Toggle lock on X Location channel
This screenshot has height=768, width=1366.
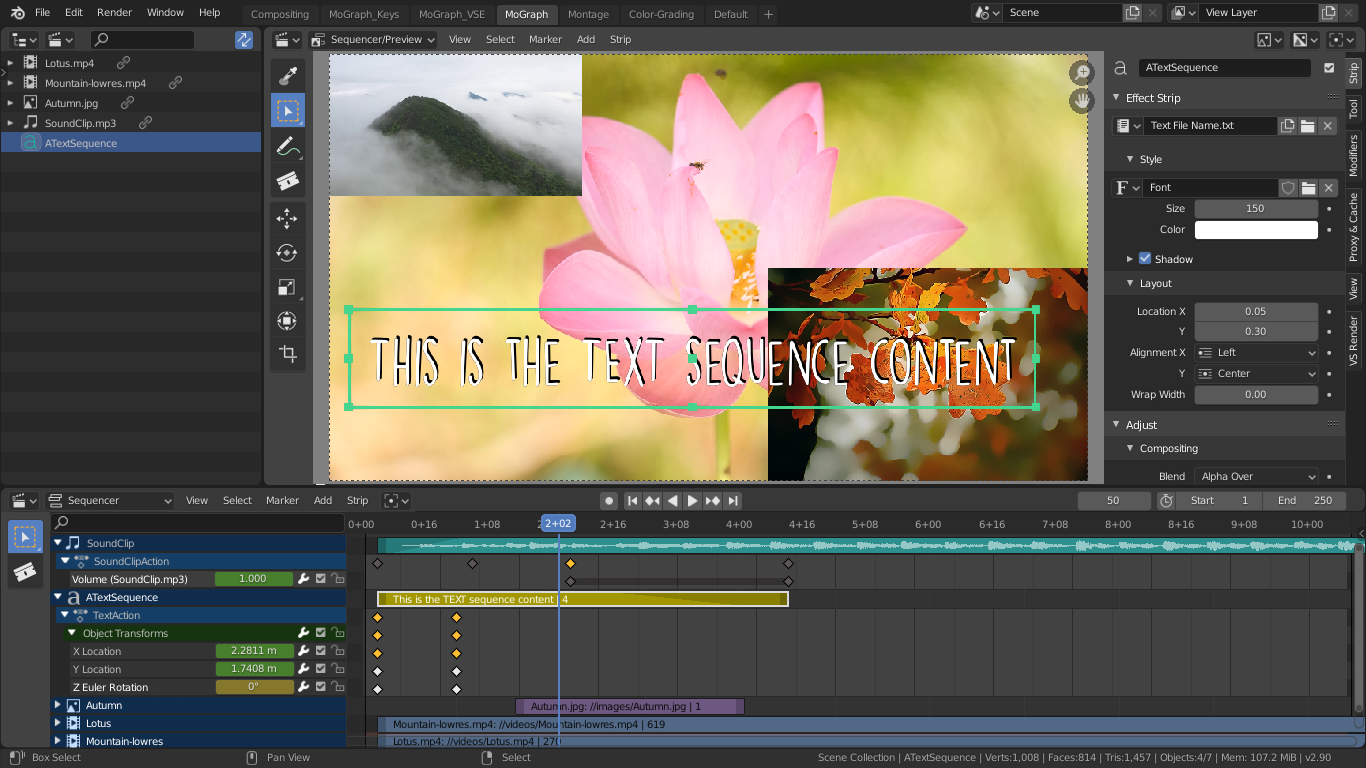338,651
